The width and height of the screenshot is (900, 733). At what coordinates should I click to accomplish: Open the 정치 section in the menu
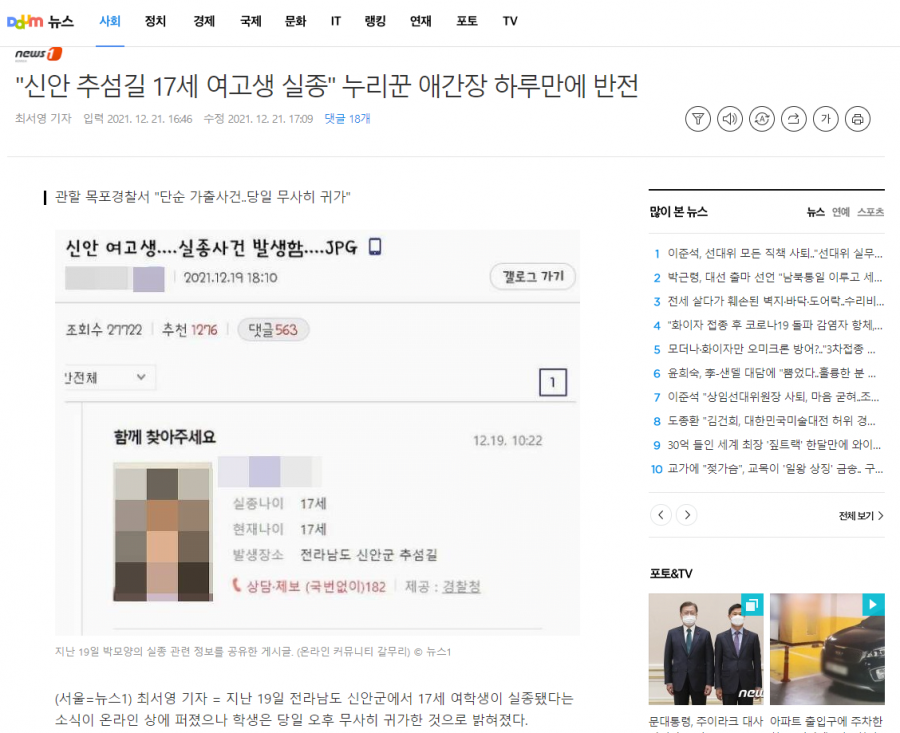point(155,21)
